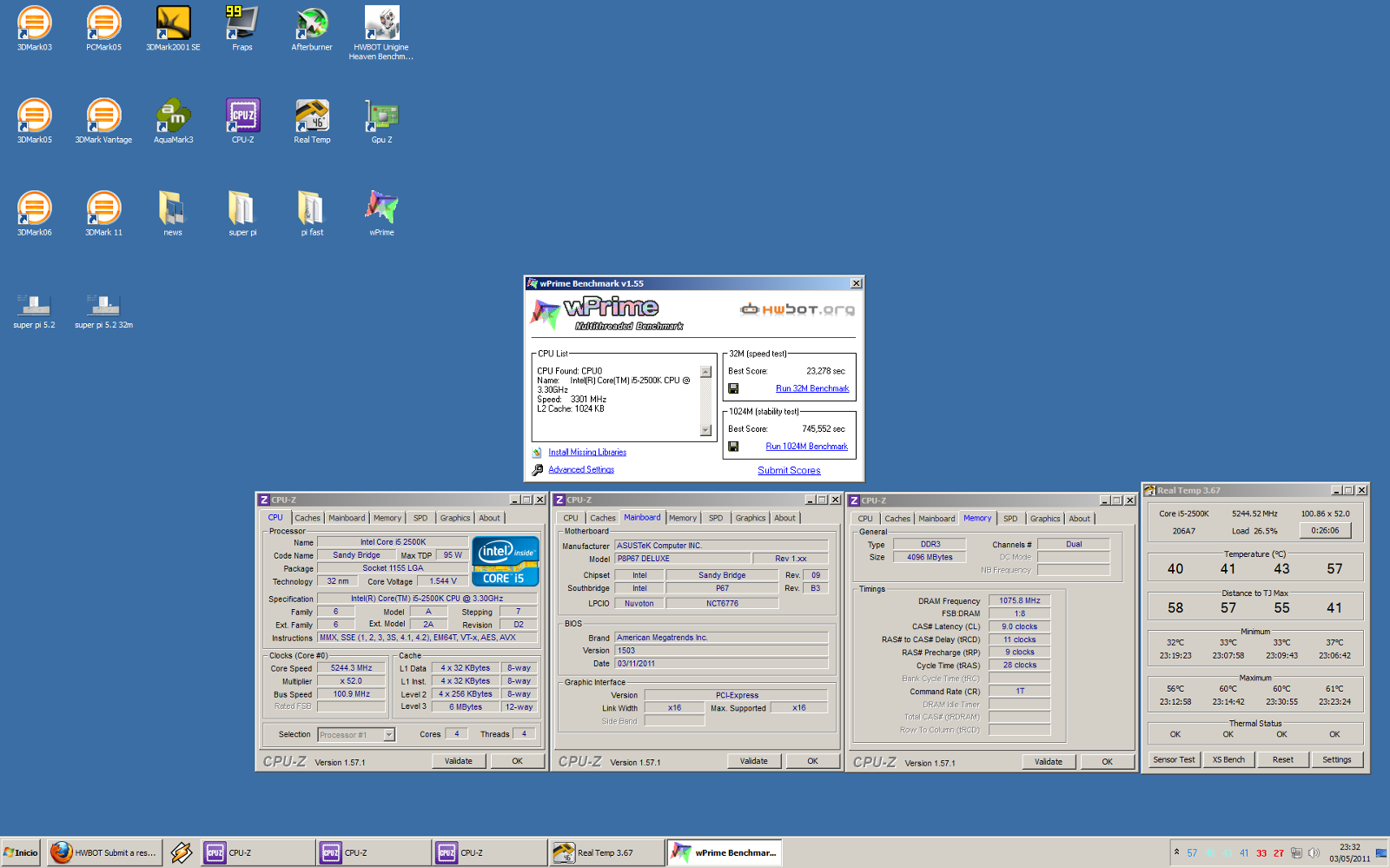Click Validate in right CPU-Z window
1390x868 pixels.
pos(1049,762)
